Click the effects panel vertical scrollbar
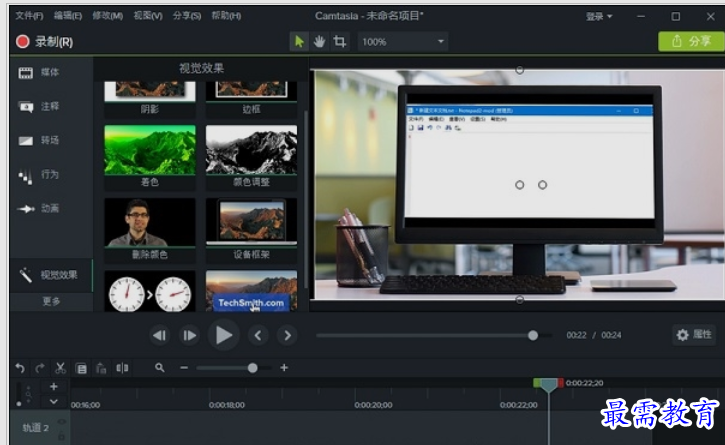The height and width of the screenshot is (445, 725). point(305,199)
